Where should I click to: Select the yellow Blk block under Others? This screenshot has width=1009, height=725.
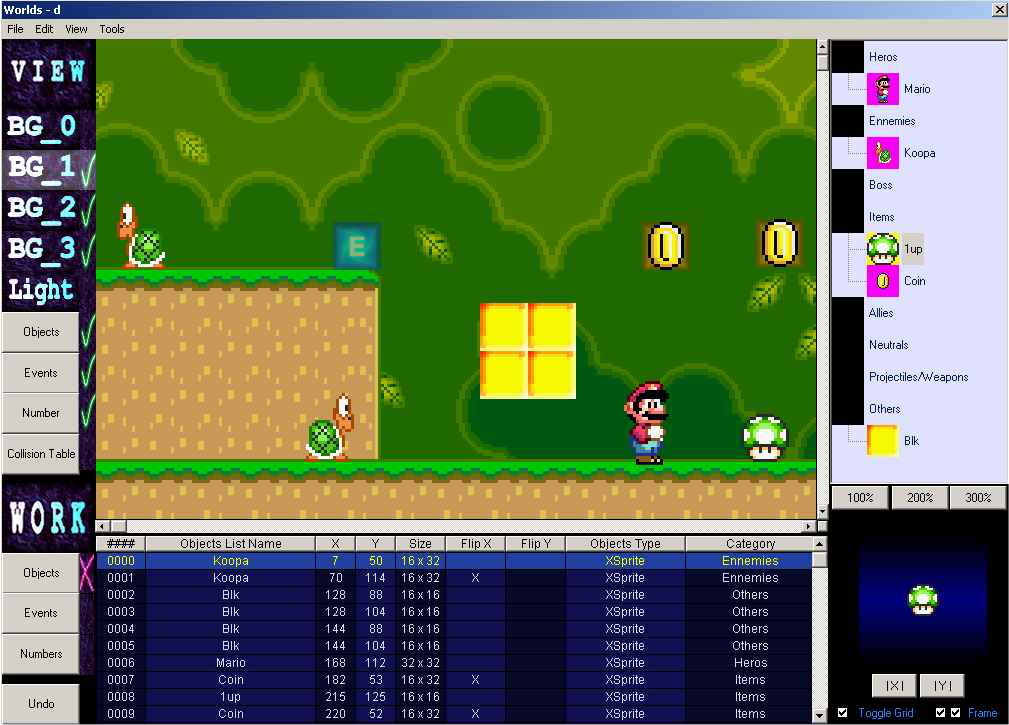click(883, 441)
